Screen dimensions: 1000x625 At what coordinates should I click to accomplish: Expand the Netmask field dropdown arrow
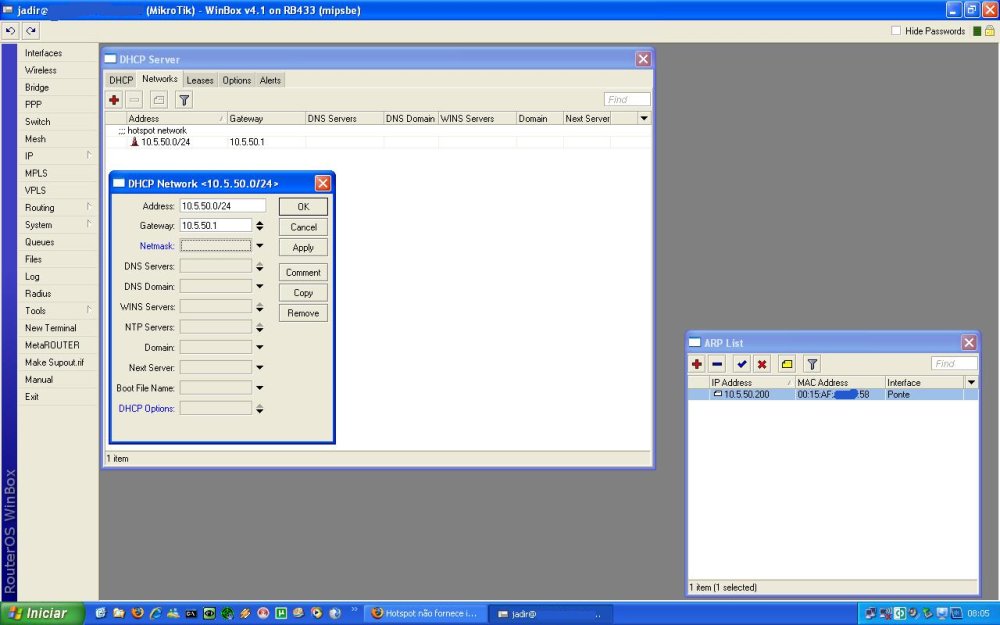(x=260, y=246)
